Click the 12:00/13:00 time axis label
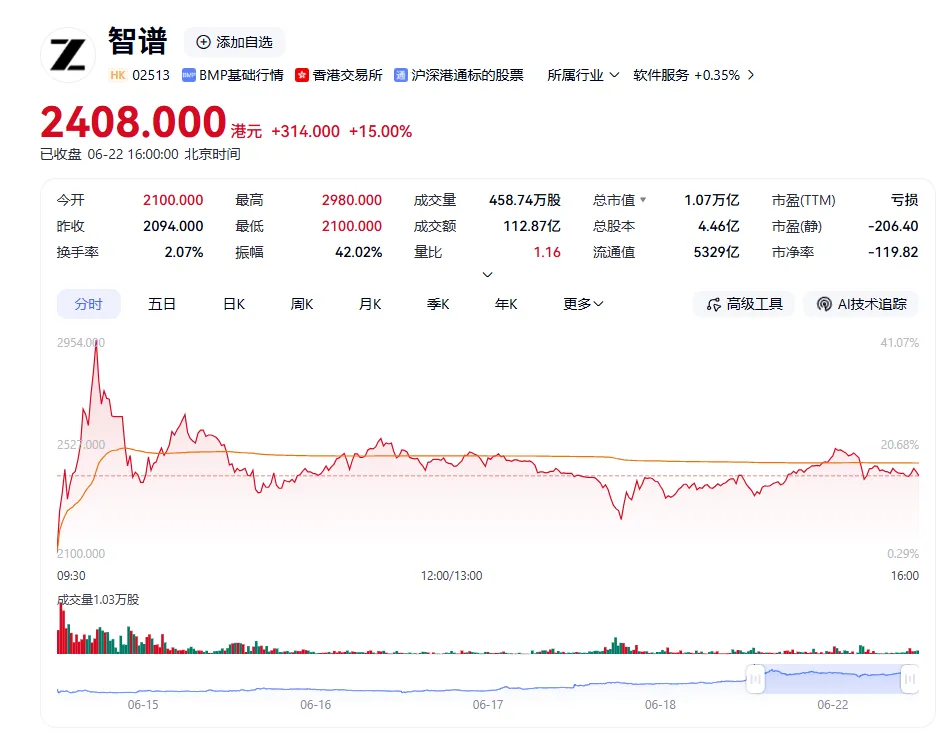The image size is (950, 736). [x=452, y=576]
